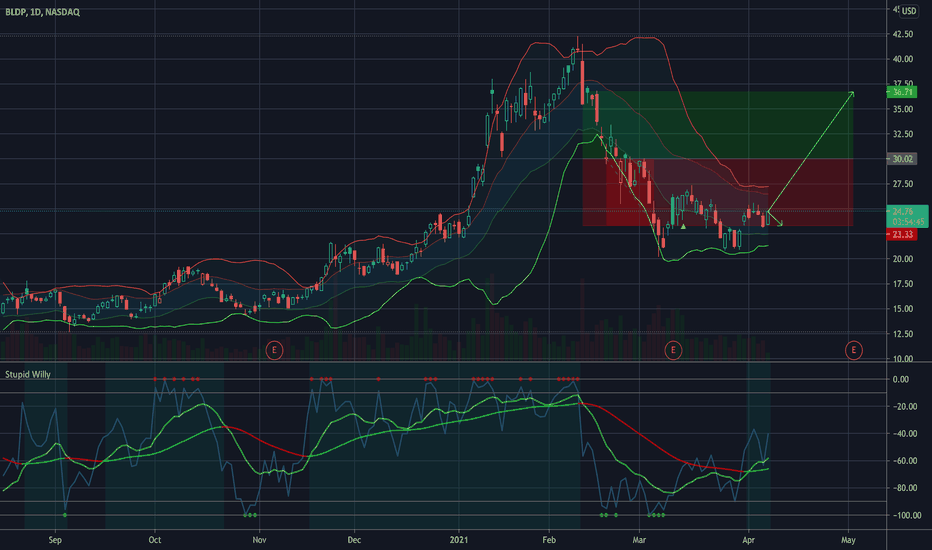
Task: Click the earnings marker near May
Action: pos(854,350)
